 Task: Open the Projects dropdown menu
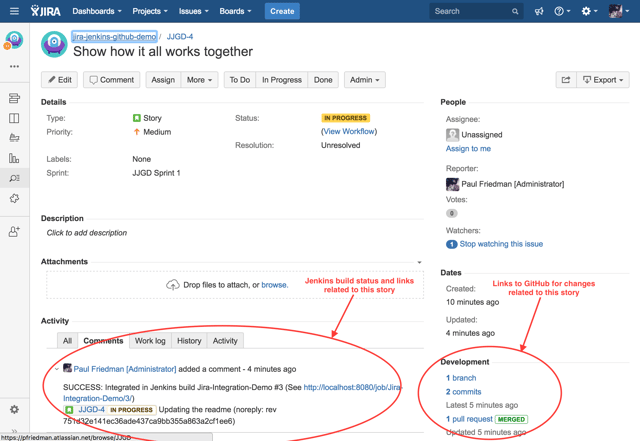[x=150, y=11]
